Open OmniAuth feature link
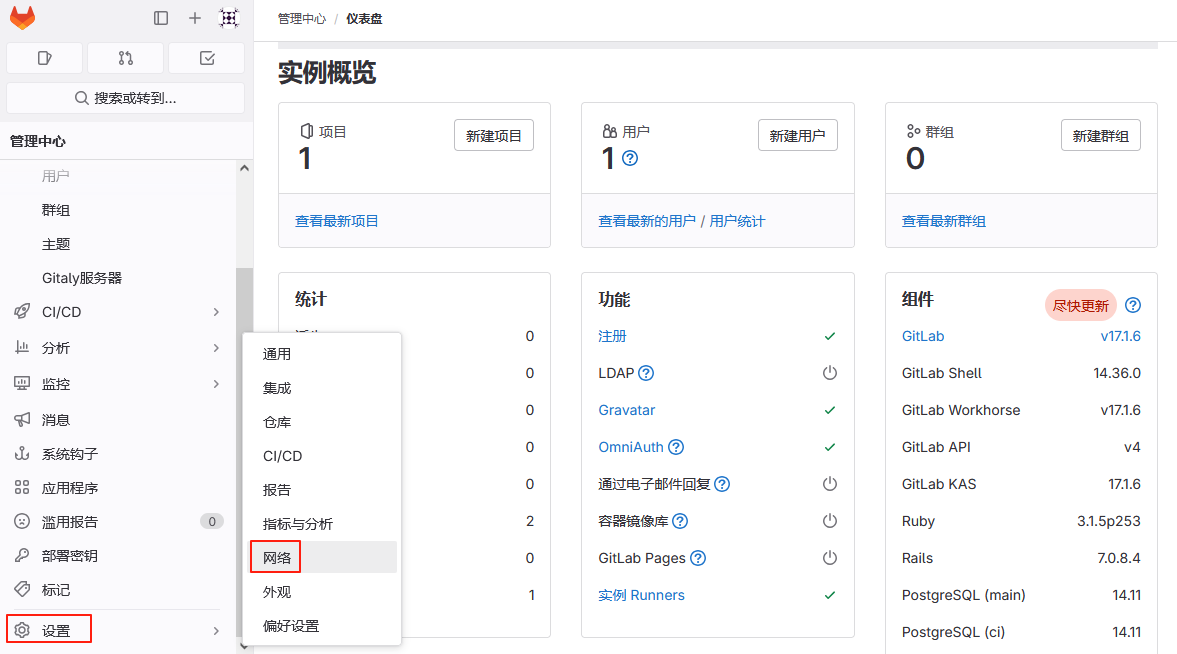Viewport: 1177px width, 654px height. (x=631, y=448)
